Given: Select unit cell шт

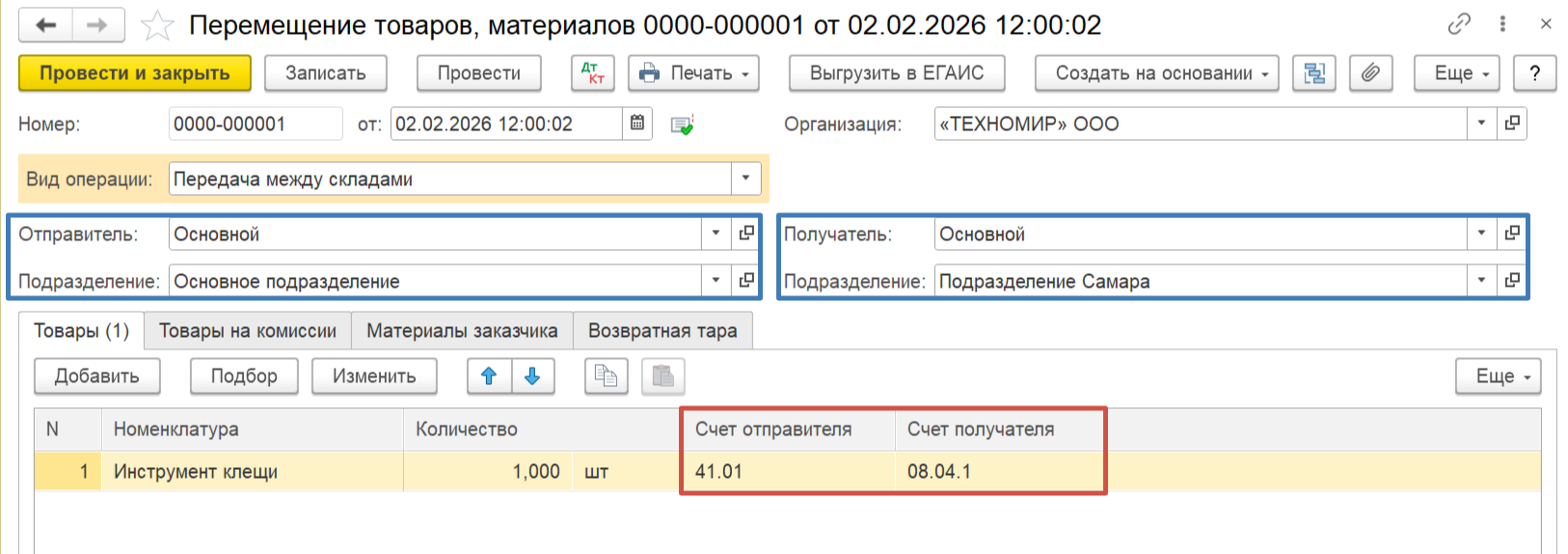Looking at the screenshot, I should coord(628,472).
